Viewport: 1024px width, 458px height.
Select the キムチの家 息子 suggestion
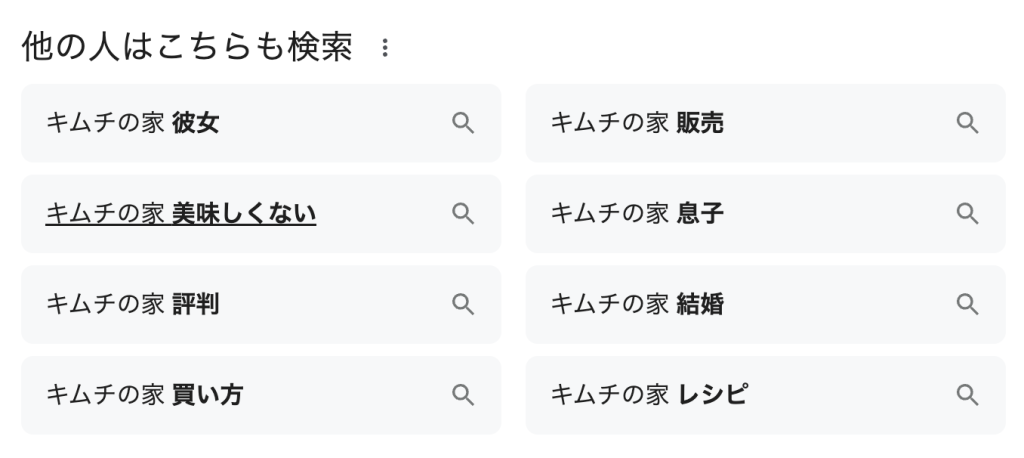click(637, 213)
